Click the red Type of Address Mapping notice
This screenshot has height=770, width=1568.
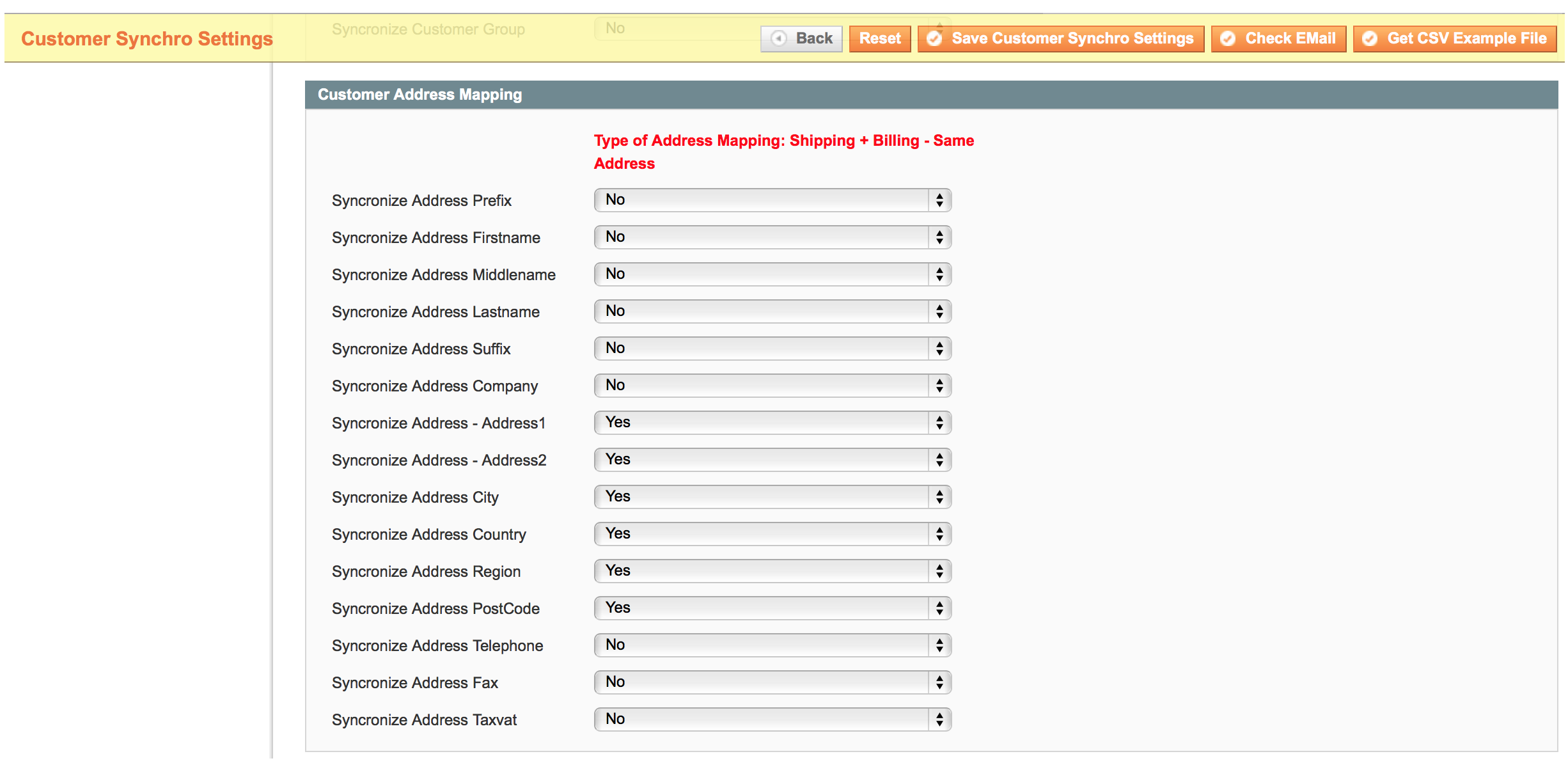pyautogui.click(x=784, y=152)
